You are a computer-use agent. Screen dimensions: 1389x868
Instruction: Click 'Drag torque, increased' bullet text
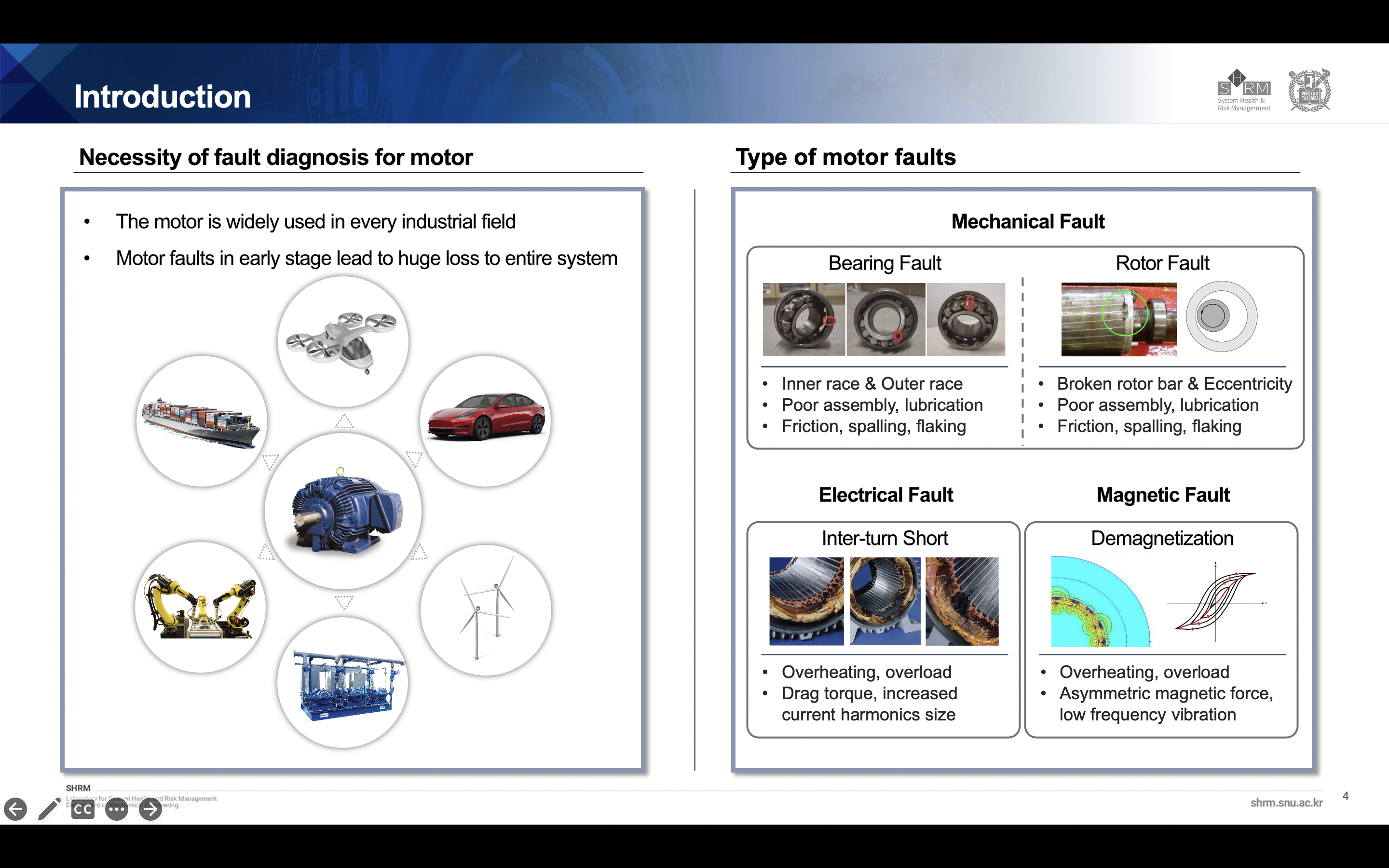tap(869, 693)
